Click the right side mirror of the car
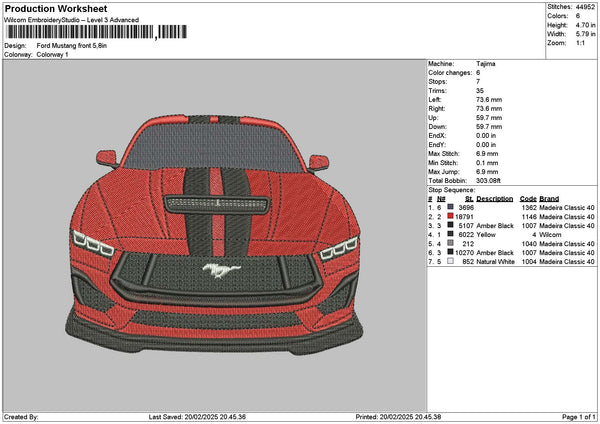 coord(319,161)
